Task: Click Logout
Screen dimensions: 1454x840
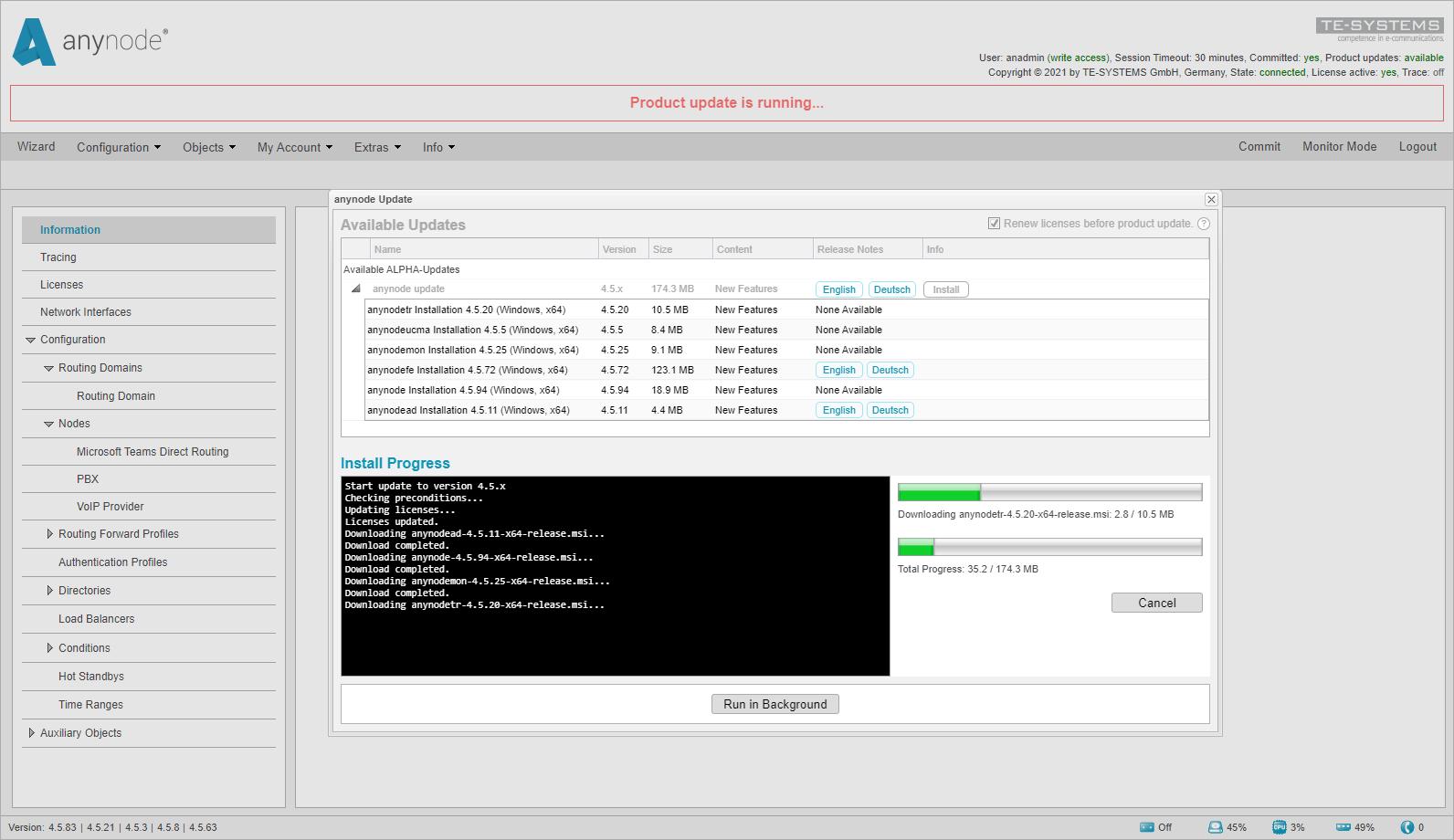Action: pyautogui.click(x=1417, y=147)
